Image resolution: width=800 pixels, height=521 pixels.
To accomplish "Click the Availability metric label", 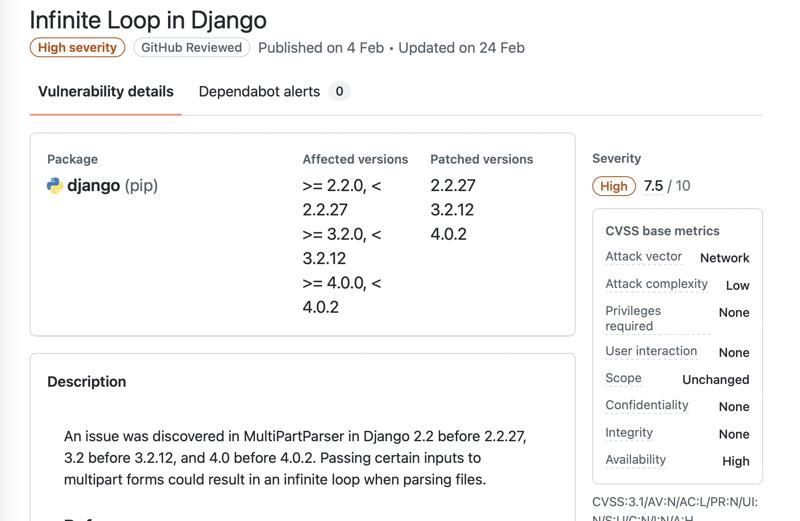I will tap(635, 460).
